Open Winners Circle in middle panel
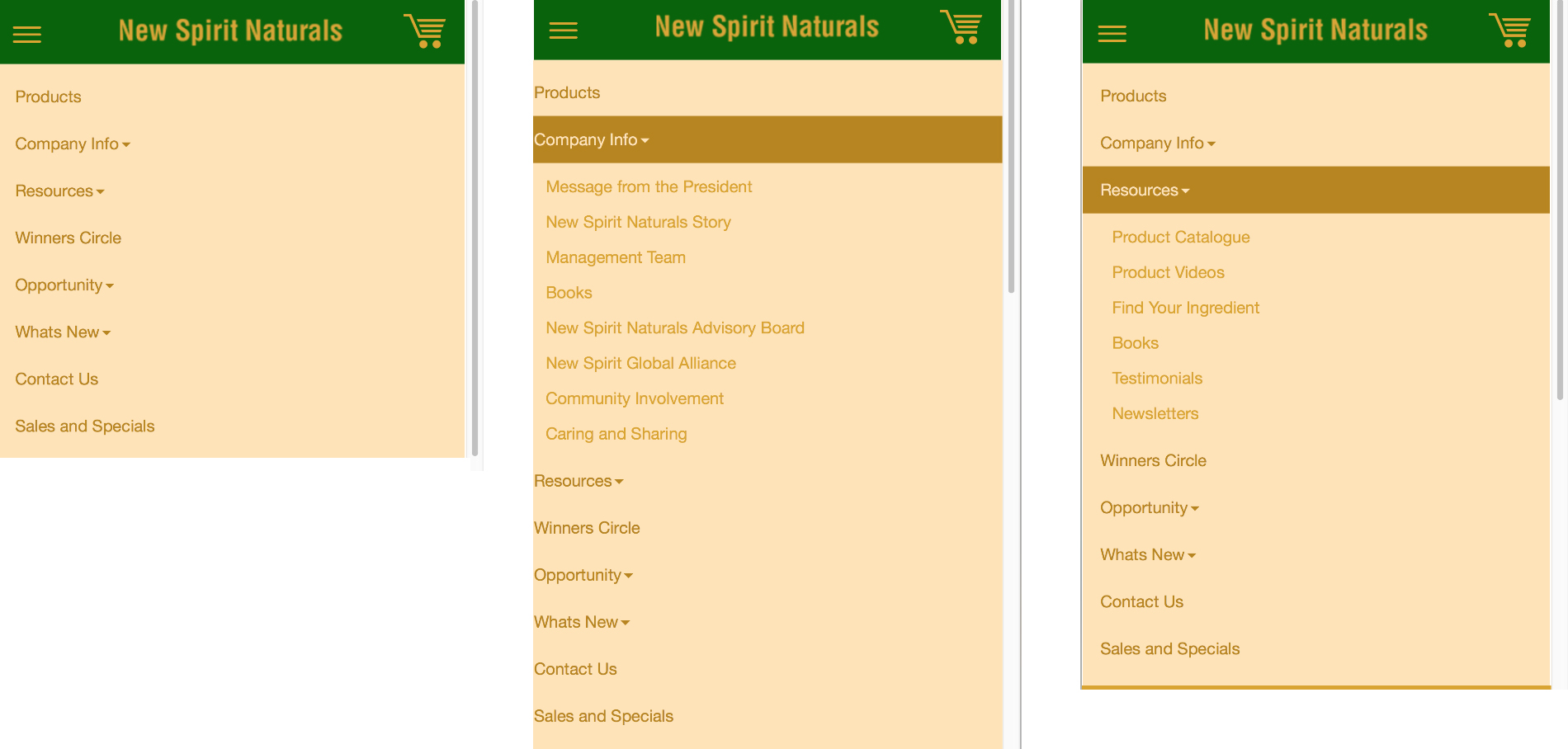 (587, 528)
